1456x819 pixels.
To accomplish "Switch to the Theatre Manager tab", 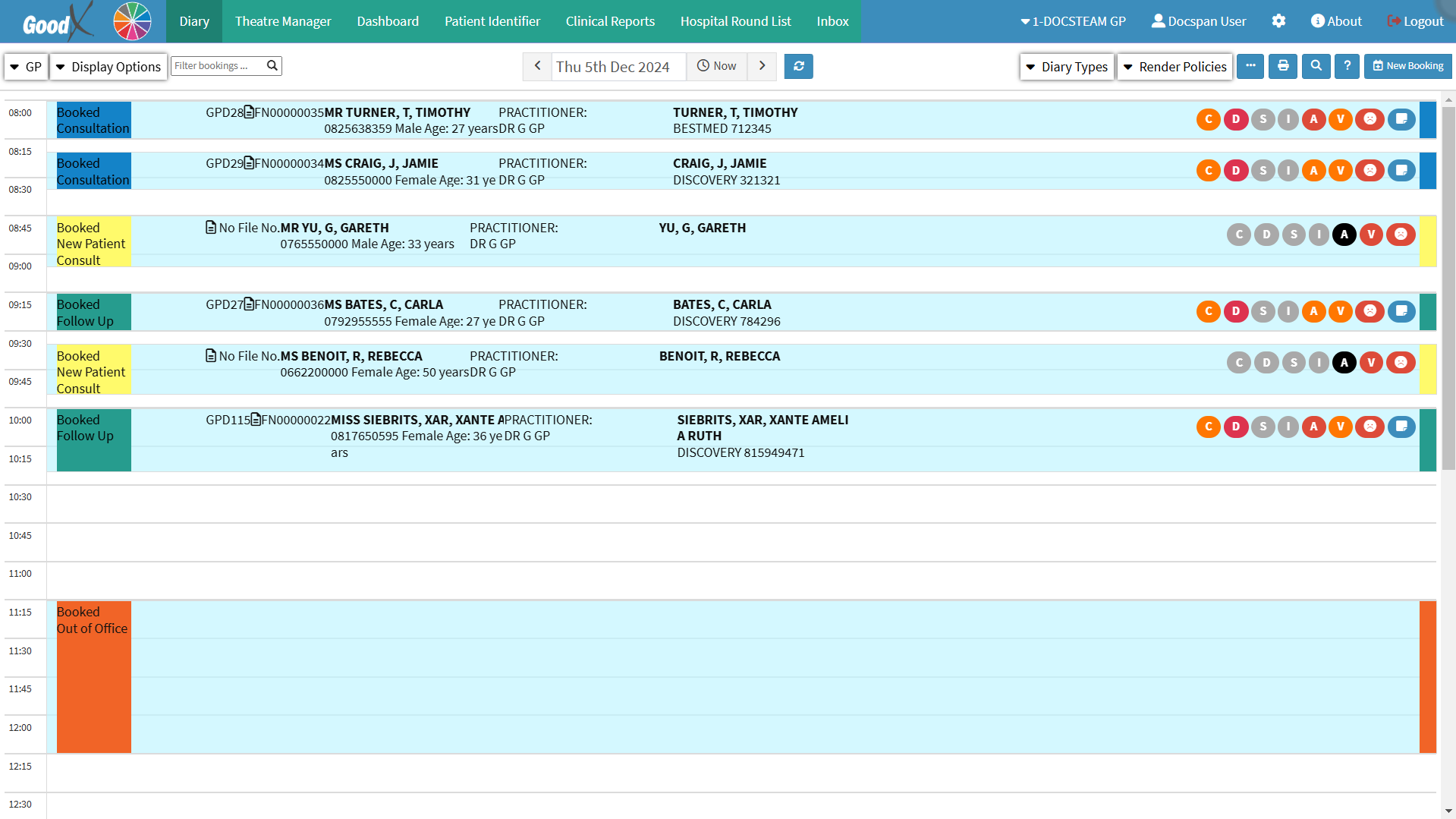I will click(283, 21).
